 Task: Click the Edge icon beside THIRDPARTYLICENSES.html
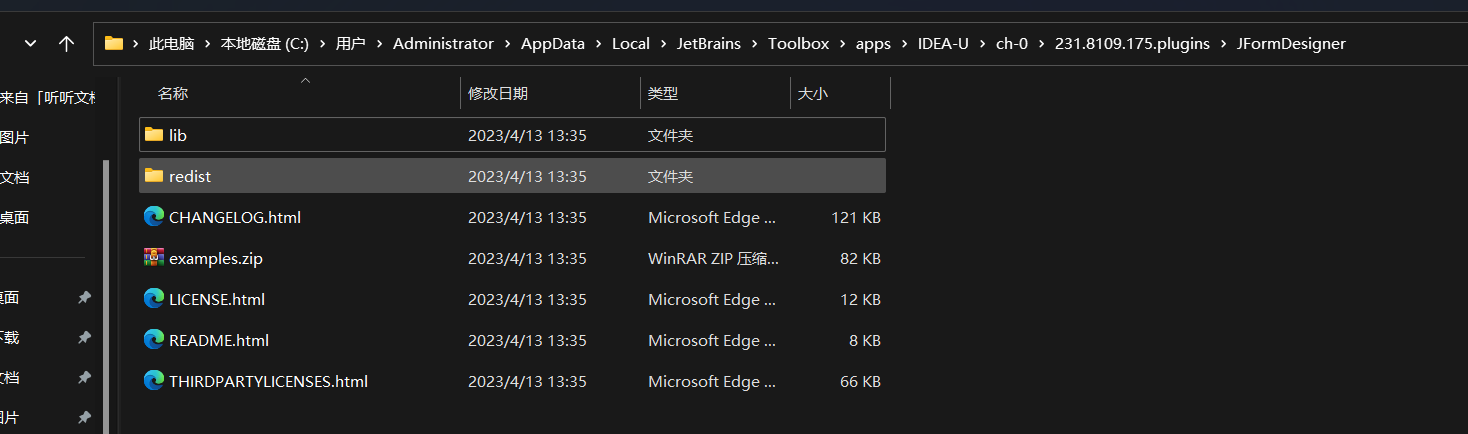pos(154,381)
